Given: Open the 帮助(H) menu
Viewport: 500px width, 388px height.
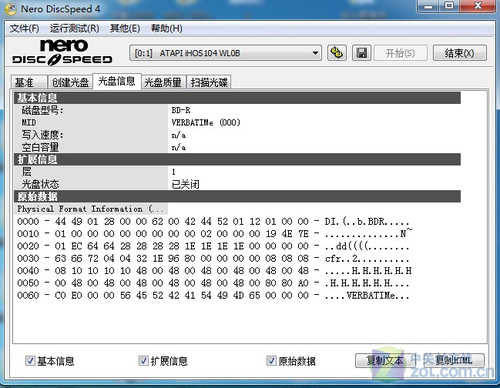Looking at the screenshot, I should coord(167,28).
